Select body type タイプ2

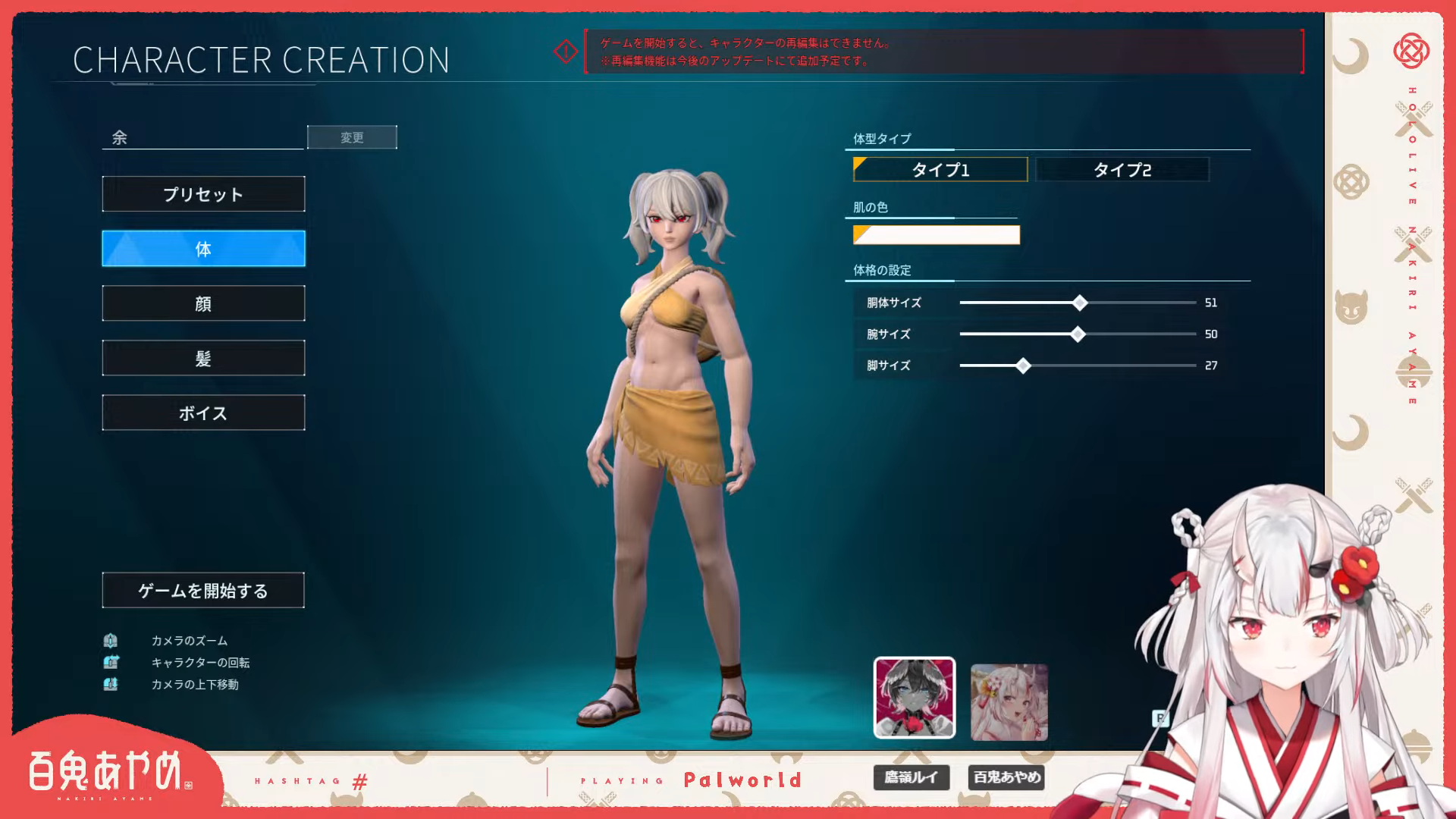[1122, 169]
